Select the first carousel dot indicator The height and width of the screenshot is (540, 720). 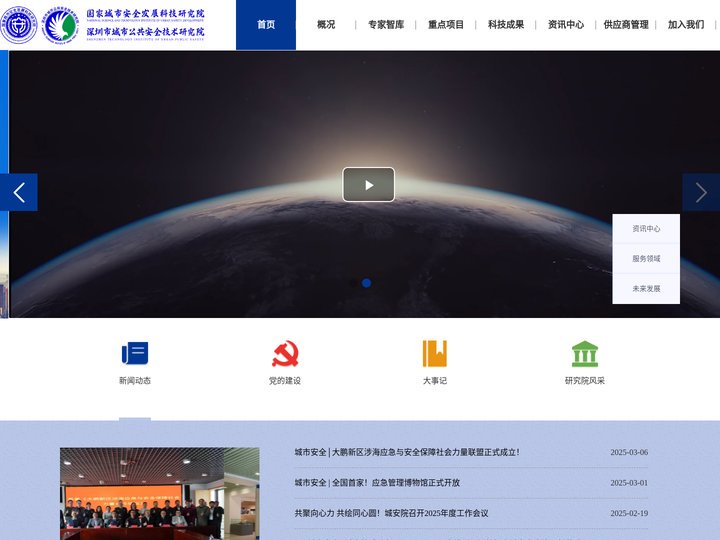tap(354, 283)
